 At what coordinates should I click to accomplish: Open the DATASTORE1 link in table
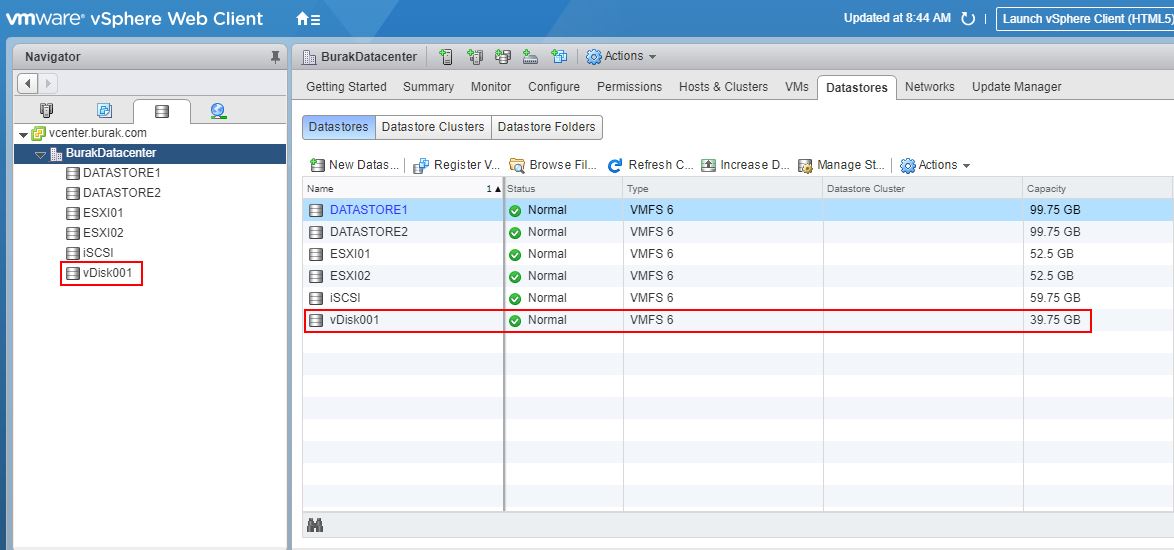pyautogui.click(x=369, y=210)
